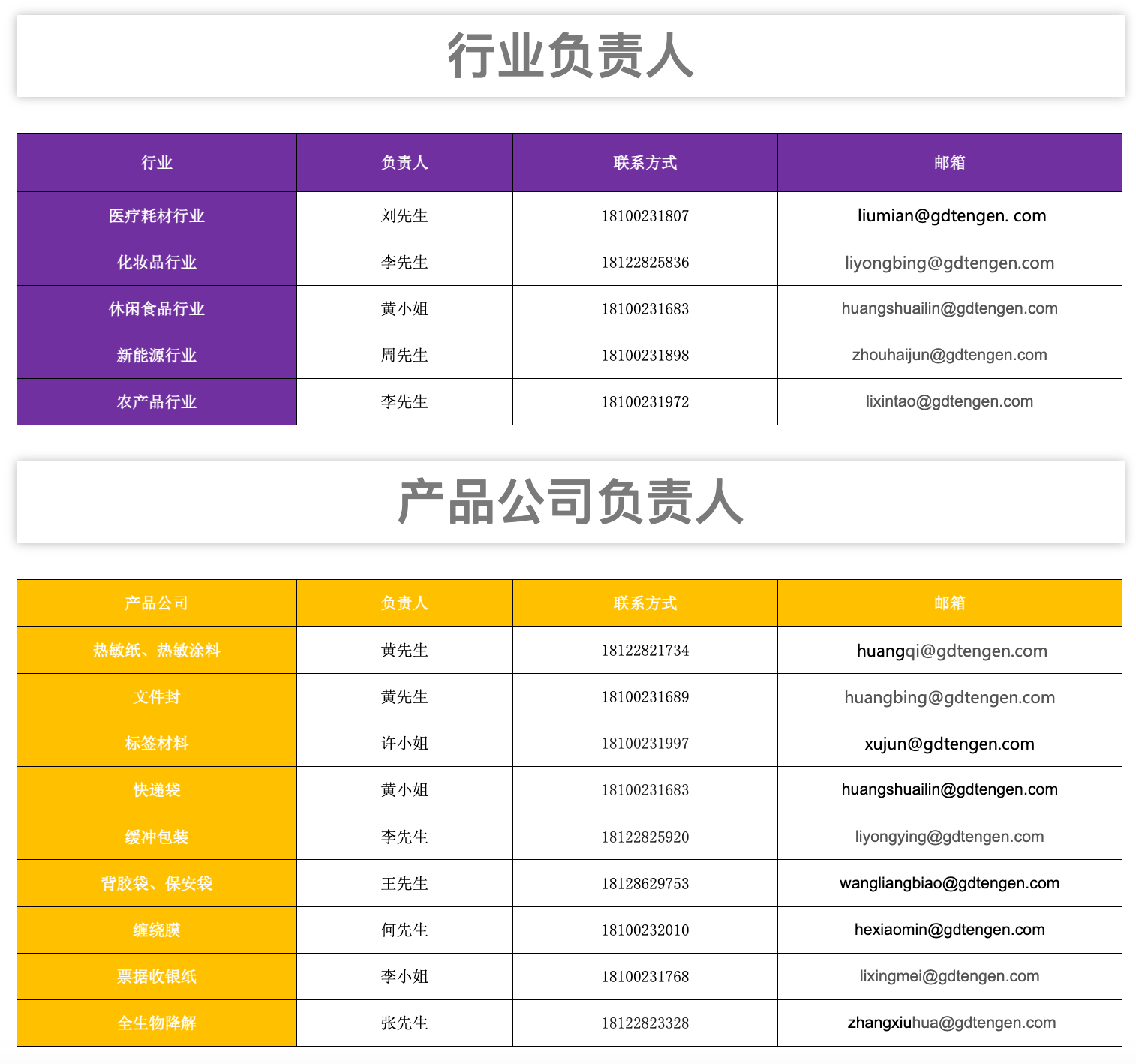
Task: Click phone number 18100232010
Action: [645, 930]
